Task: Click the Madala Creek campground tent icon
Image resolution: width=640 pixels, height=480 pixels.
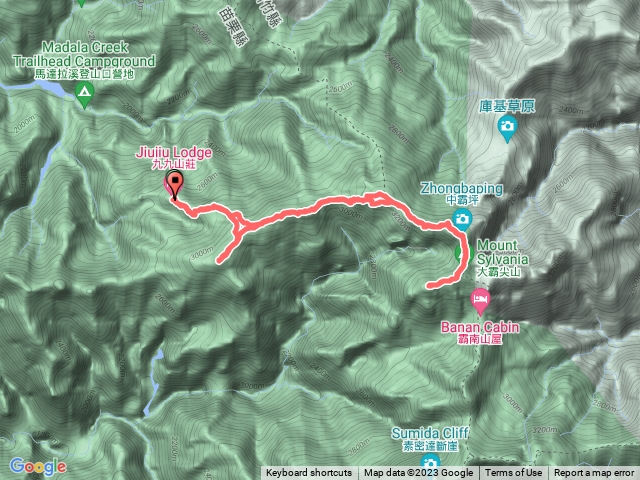Action: pyautogui.click(x=84, y=95)
